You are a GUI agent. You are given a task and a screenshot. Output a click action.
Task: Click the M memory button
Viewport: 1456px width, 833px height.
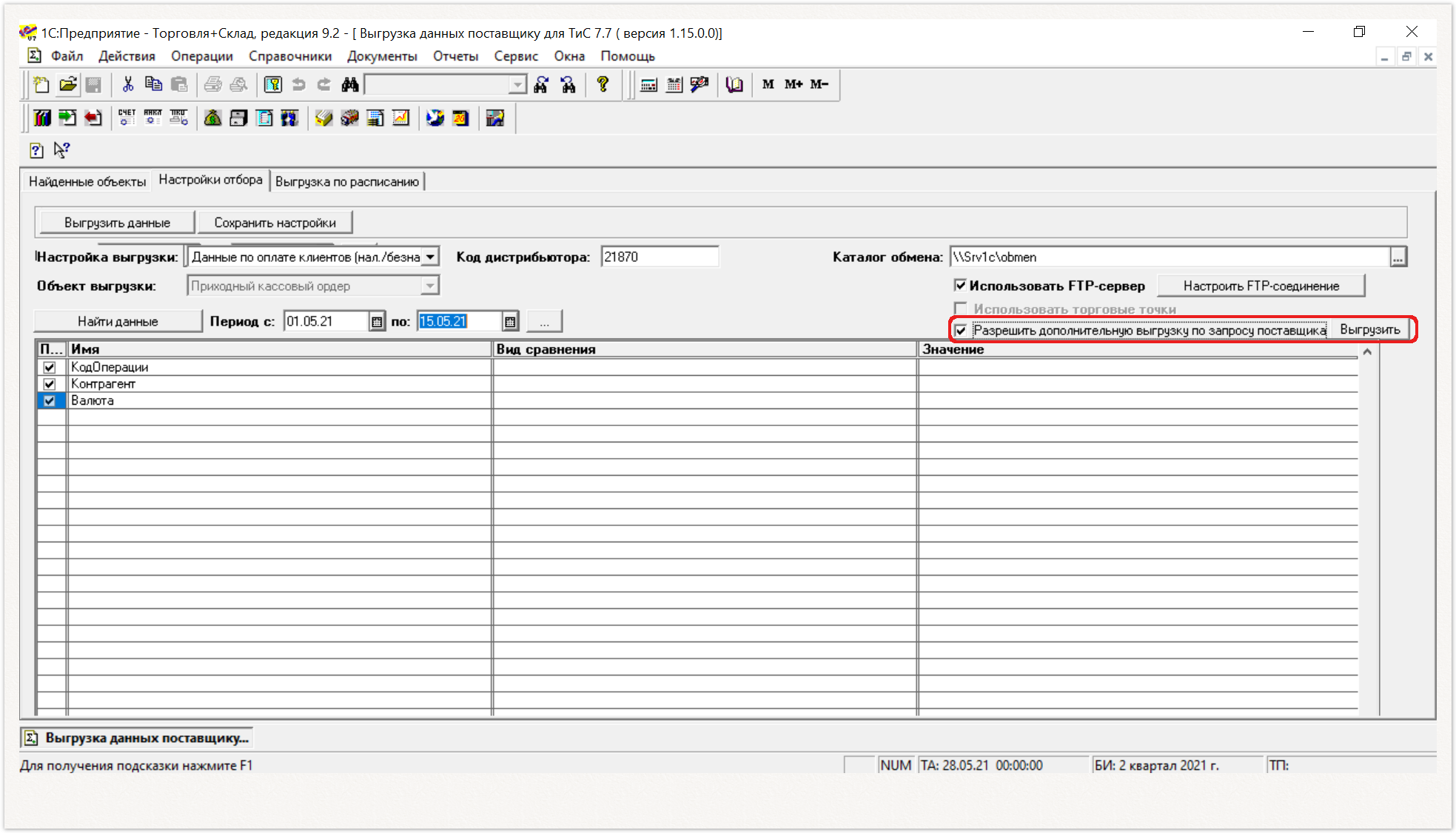[x=768, y=84]
